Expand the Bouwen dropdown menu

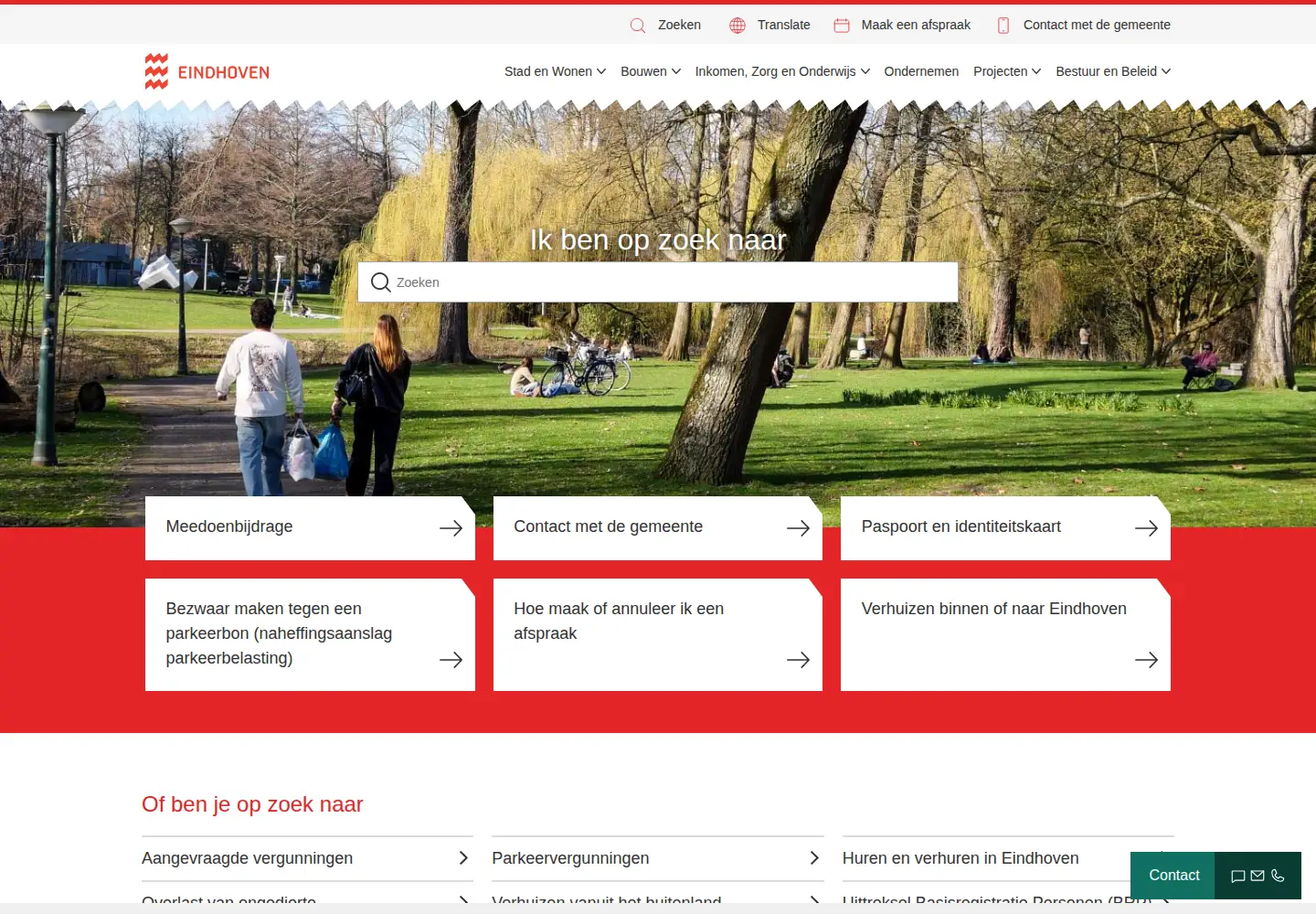click(651, 71)
